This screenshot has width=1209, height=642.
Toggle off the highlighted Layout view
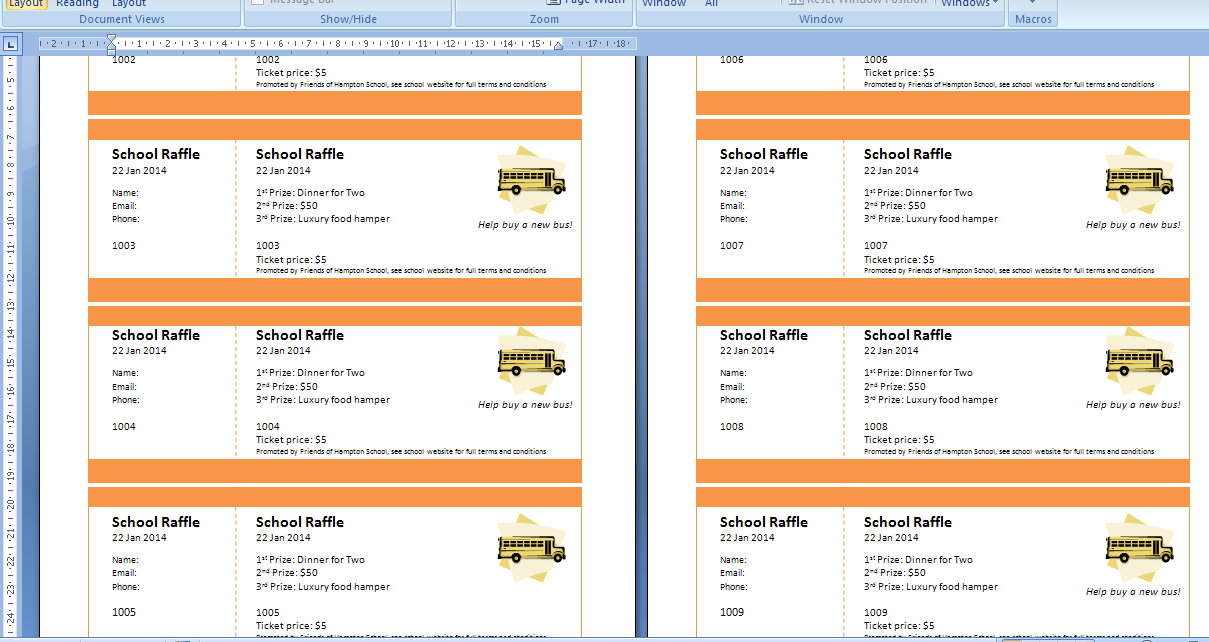(x=25, y=4)
